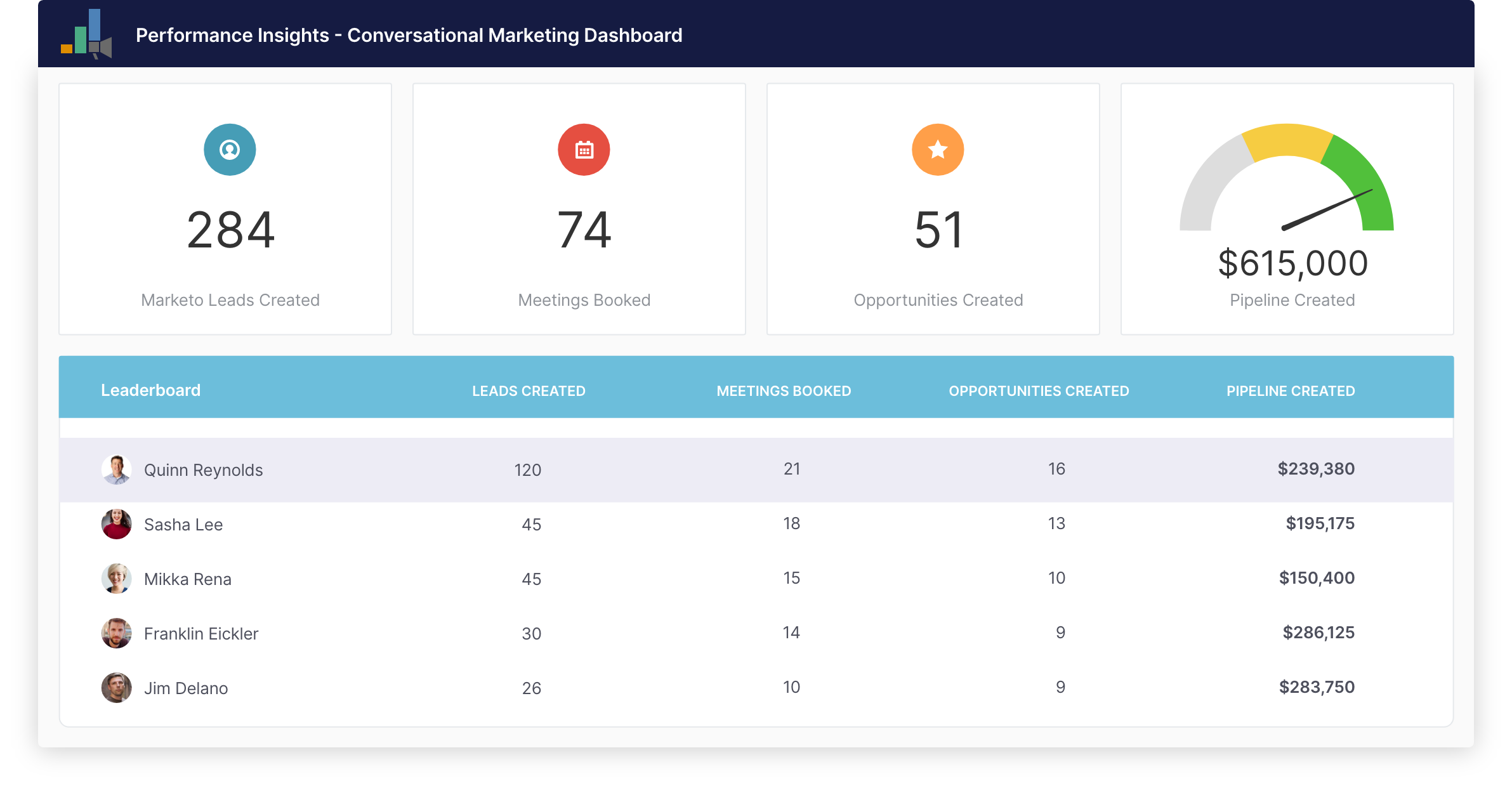Click Franklin Eickler's avatar photo
The image size is (1512, 788).
117,633
